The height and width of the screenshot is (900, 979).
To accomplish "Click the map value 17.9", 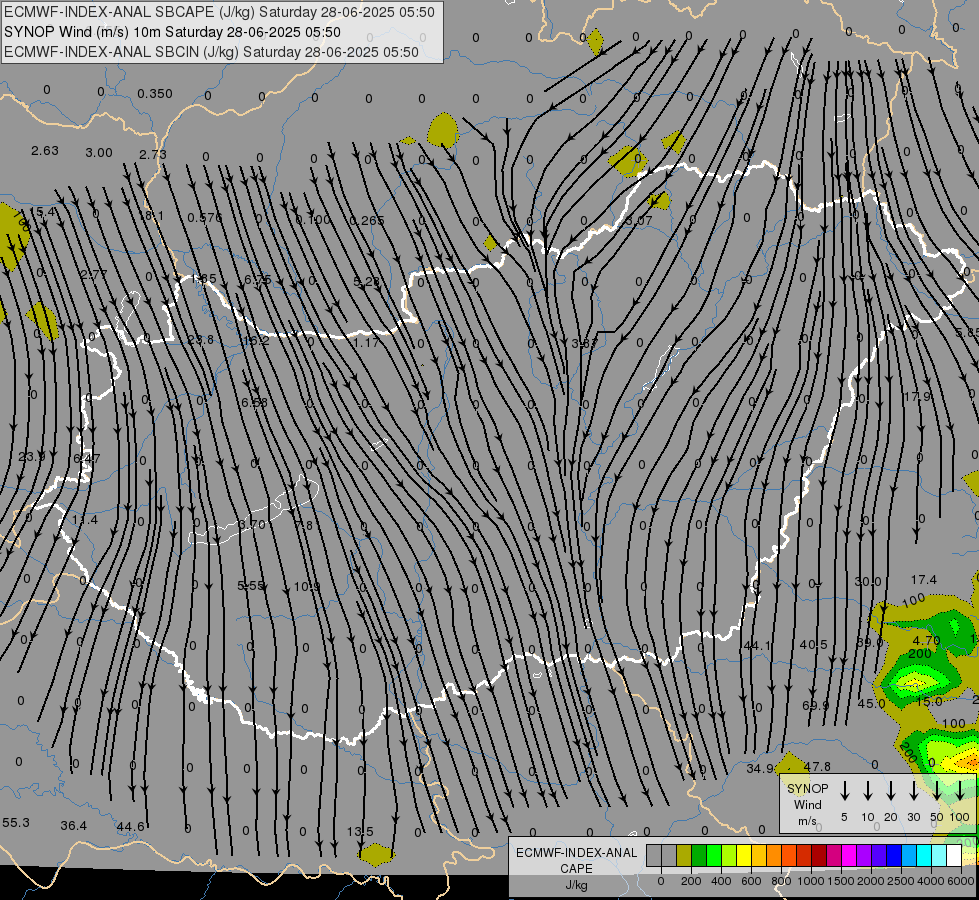I will (917, 397).
